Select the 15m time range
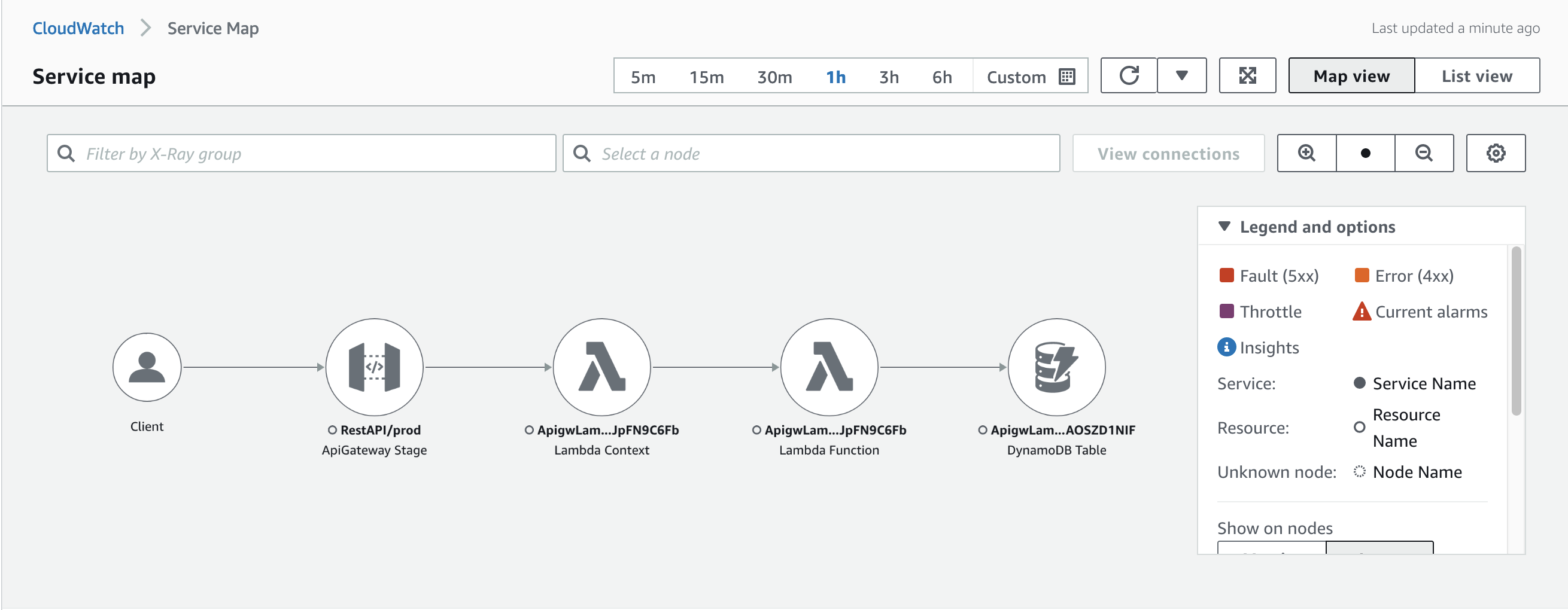 click(706, 77)
